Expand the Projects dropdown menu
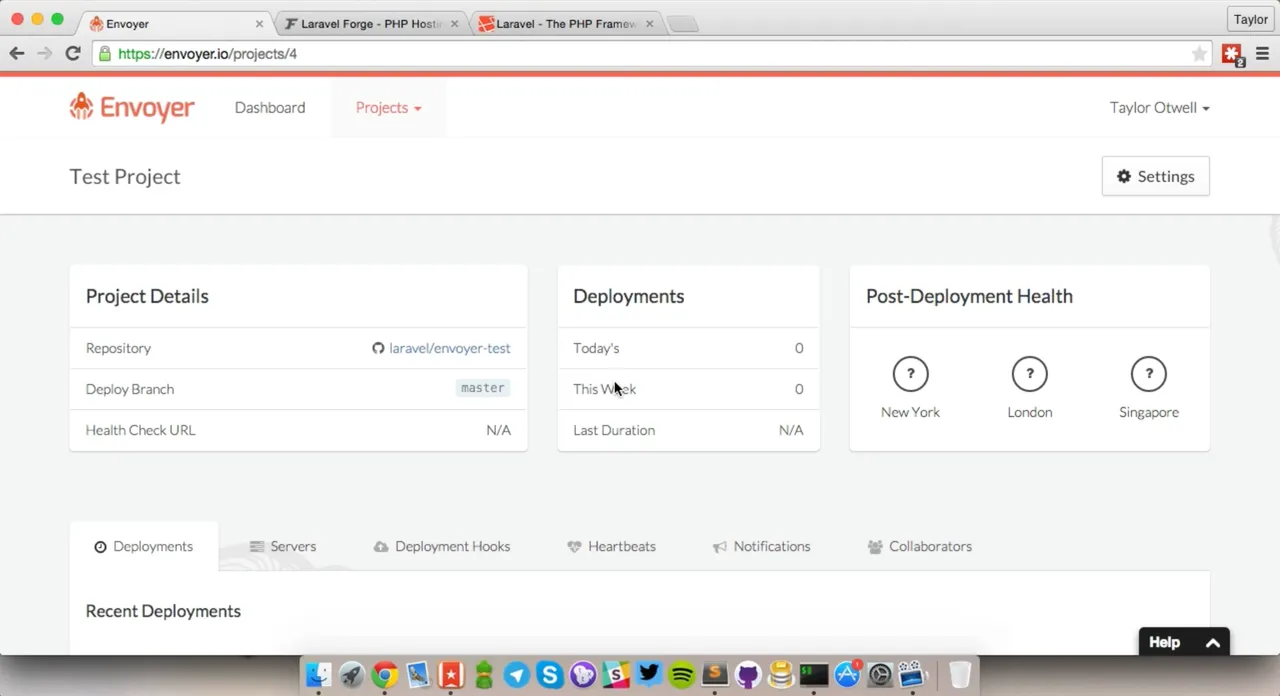Screen dimensions: 1280x696 pos(388,108)
